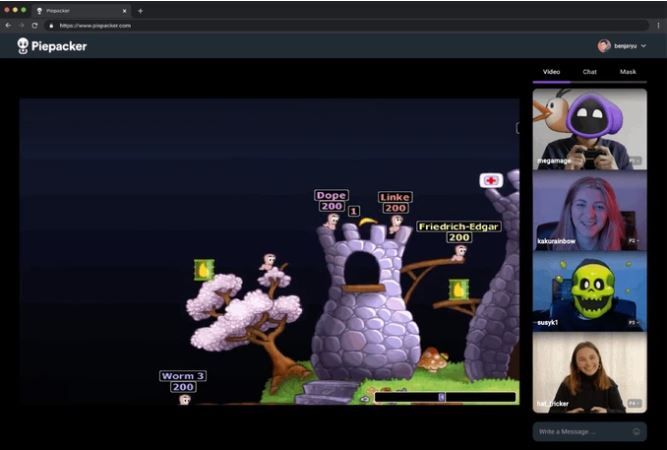
Task: Expand the benjaryu account dropdown chevron
Action: tap(643, 46)
